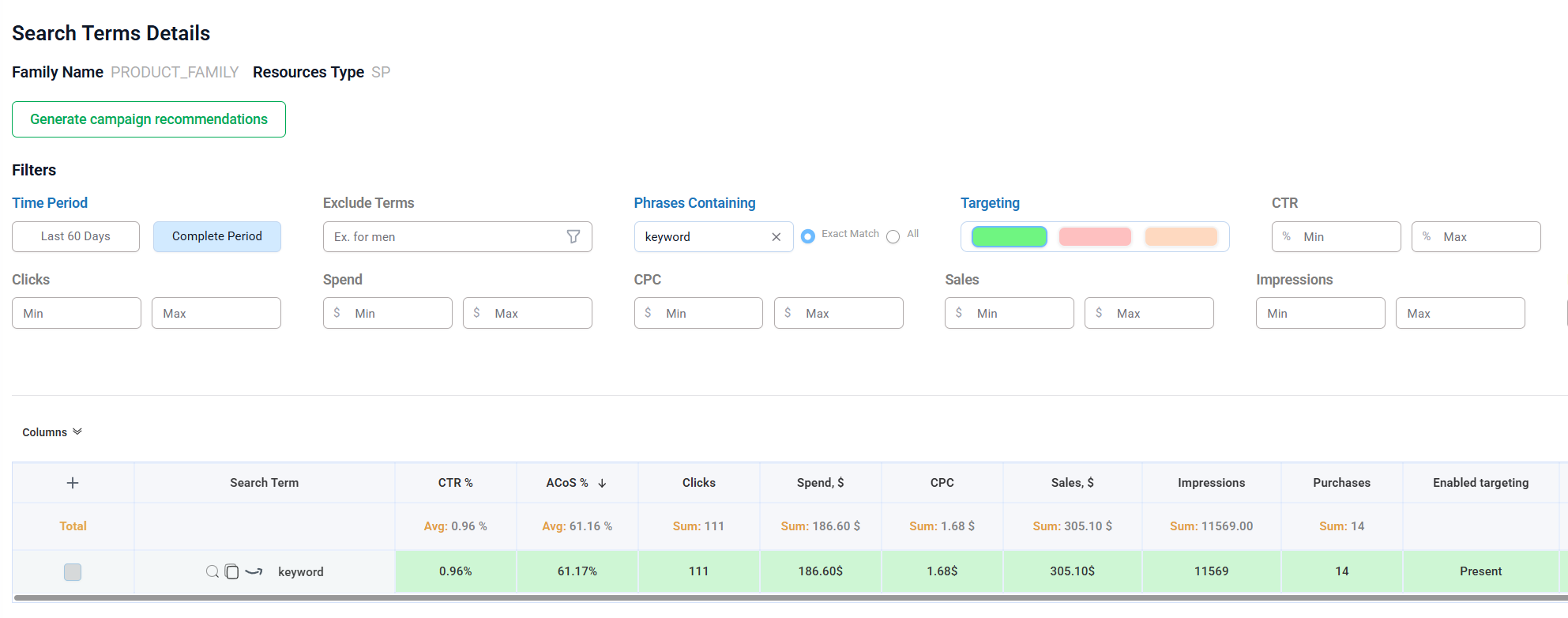This screenshot has height=618, width=1568.
Task: Clear the keyword phrase with X icon
Action: coord(776,237)
